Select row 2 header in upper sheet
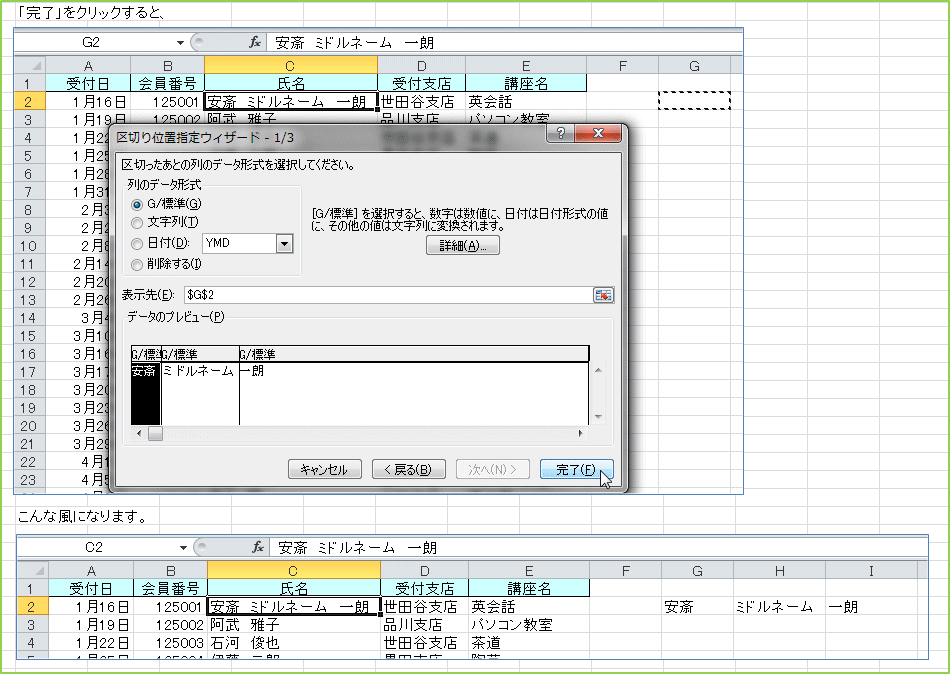The height and width of the screenshot is (674, 950). [30, 101]
